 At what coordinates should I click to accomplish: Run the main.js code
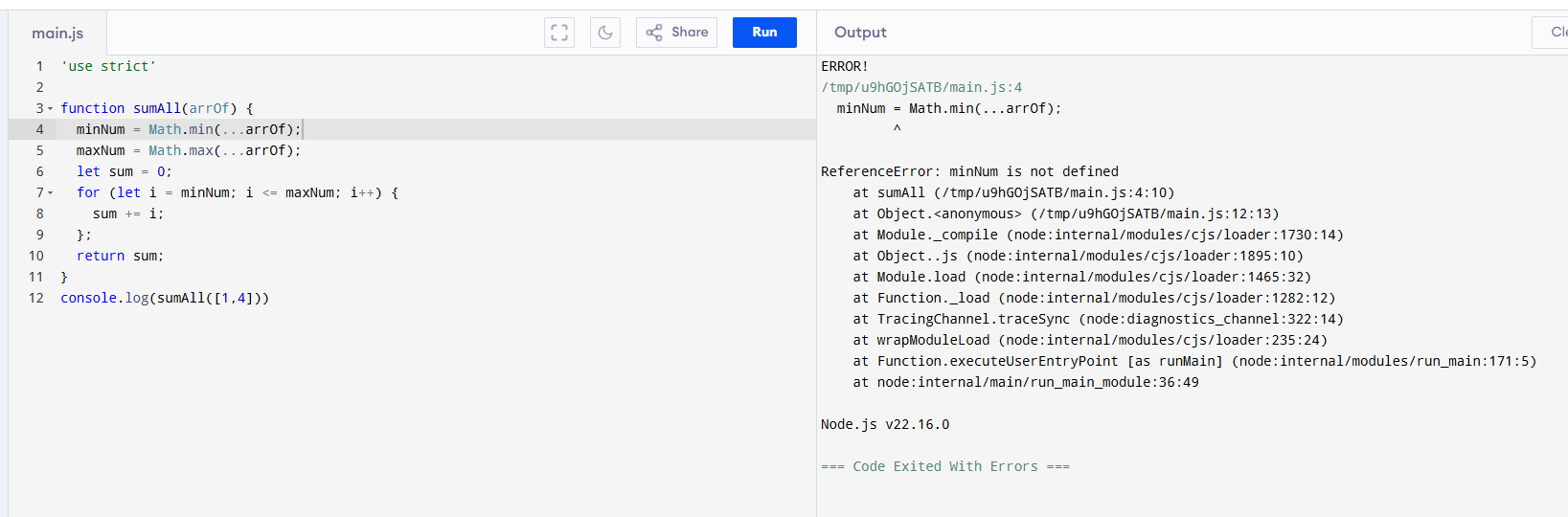point(764,33)
